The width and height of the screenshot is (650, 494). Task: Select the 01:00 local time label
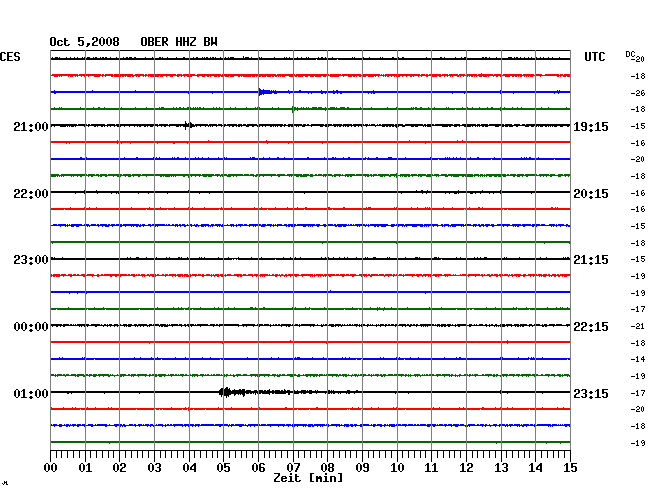pos(31,393)
